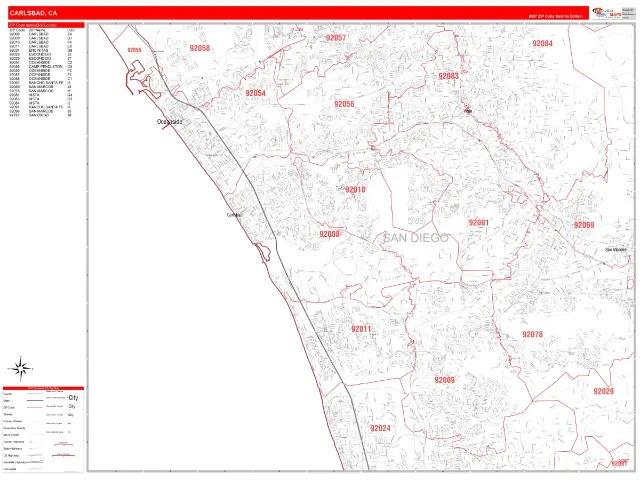Click the ZIP Code Index/Grid Locator header

pyautogui.click(x=46, y=25)
